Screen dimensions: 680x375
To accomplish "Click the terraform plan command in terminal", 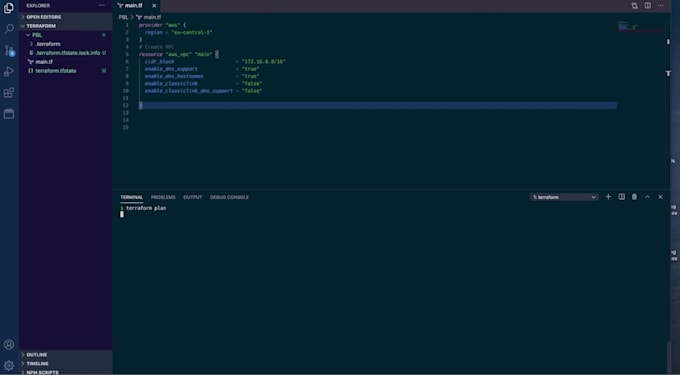I will pyautogui.click(x=146, y=208).
